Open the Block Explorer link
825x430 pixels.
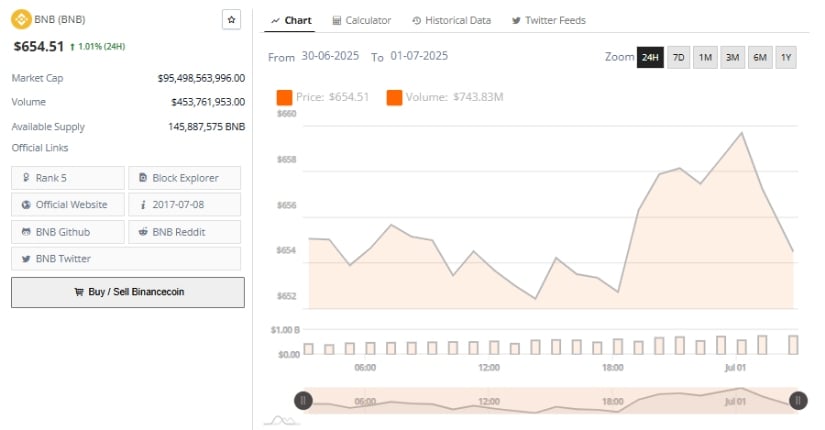pyautogui.click(x=185, y=178)
